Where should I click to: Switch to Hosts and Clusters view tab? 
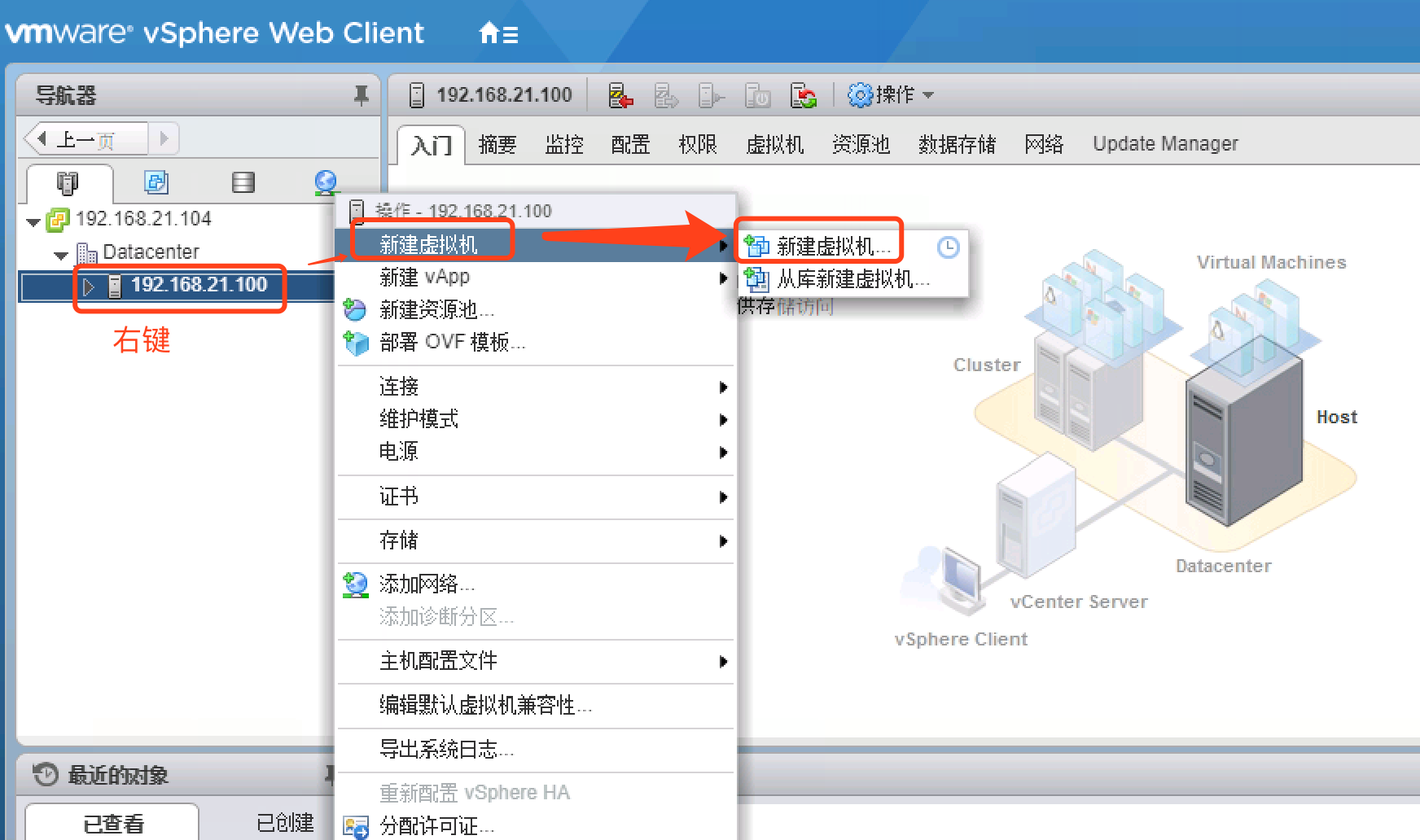pyautogui.click(x=68, y=182)
